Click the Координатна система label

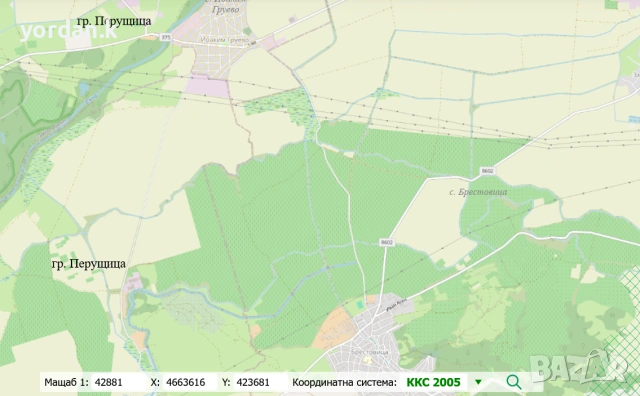coord(344,383)
